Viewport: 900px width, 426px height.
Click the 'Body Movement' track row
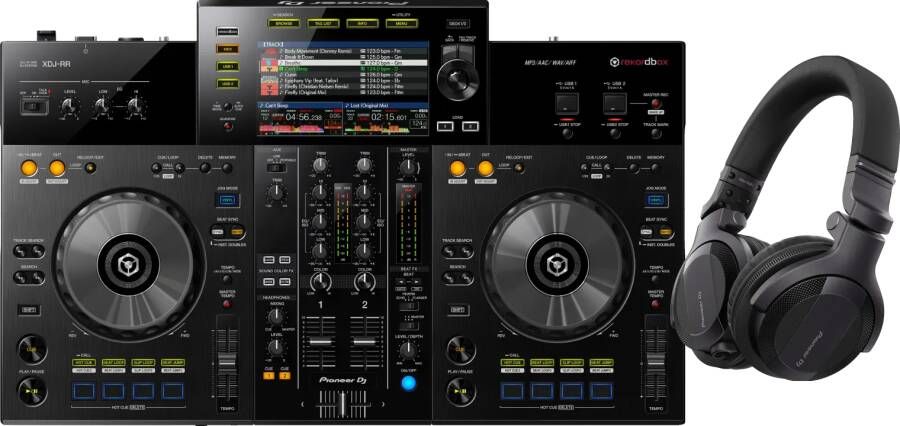tap(343, 51)
